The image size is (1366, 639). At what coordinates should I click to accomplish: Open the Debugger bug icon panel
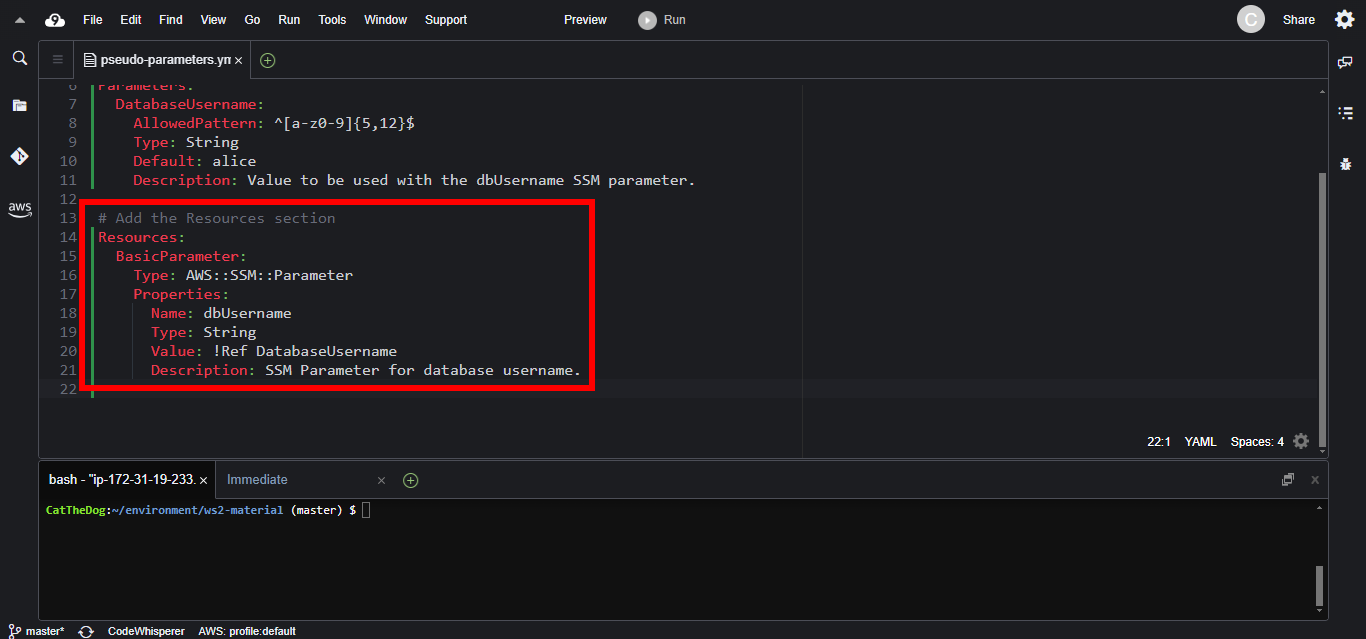[x=1345, y=164]
